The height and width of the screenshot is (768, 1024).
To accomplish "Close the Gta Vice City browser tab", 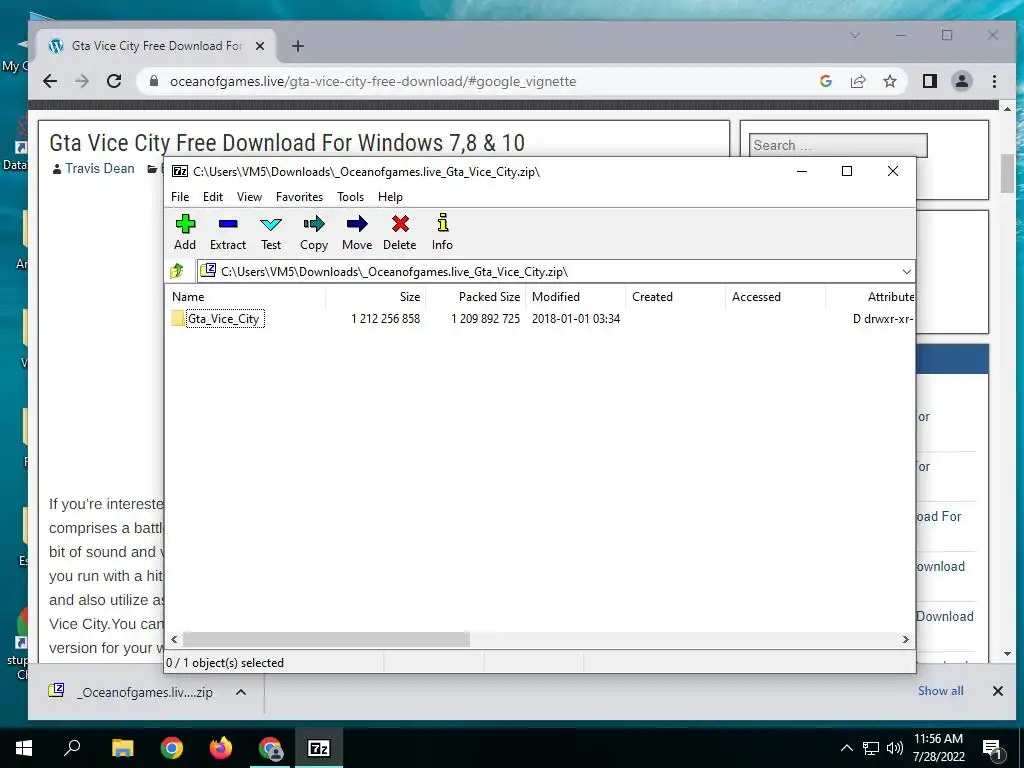I will [260, 46].
